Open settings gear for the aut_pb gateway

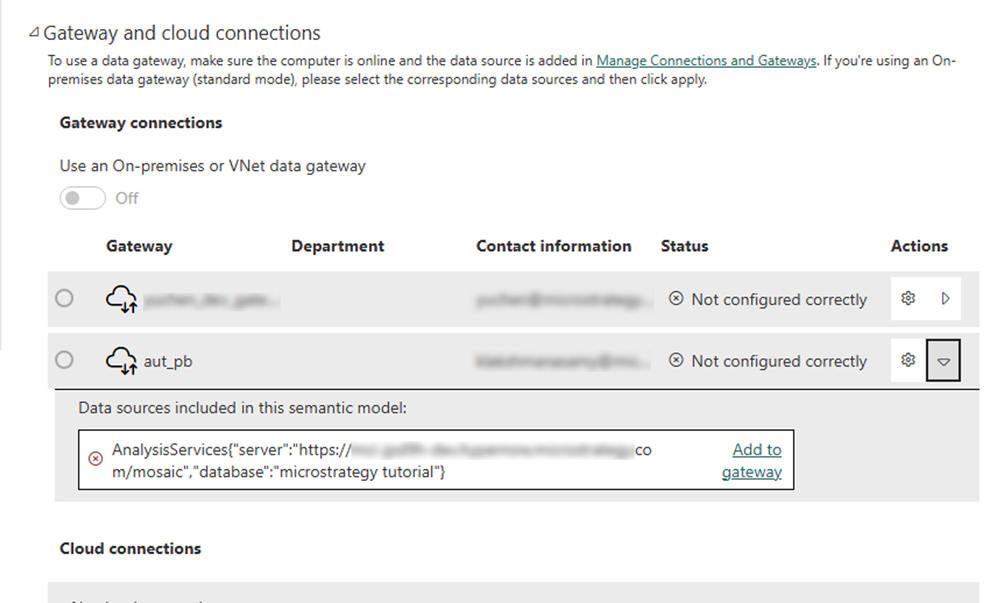pyautogui.click(x=908, y=360)
